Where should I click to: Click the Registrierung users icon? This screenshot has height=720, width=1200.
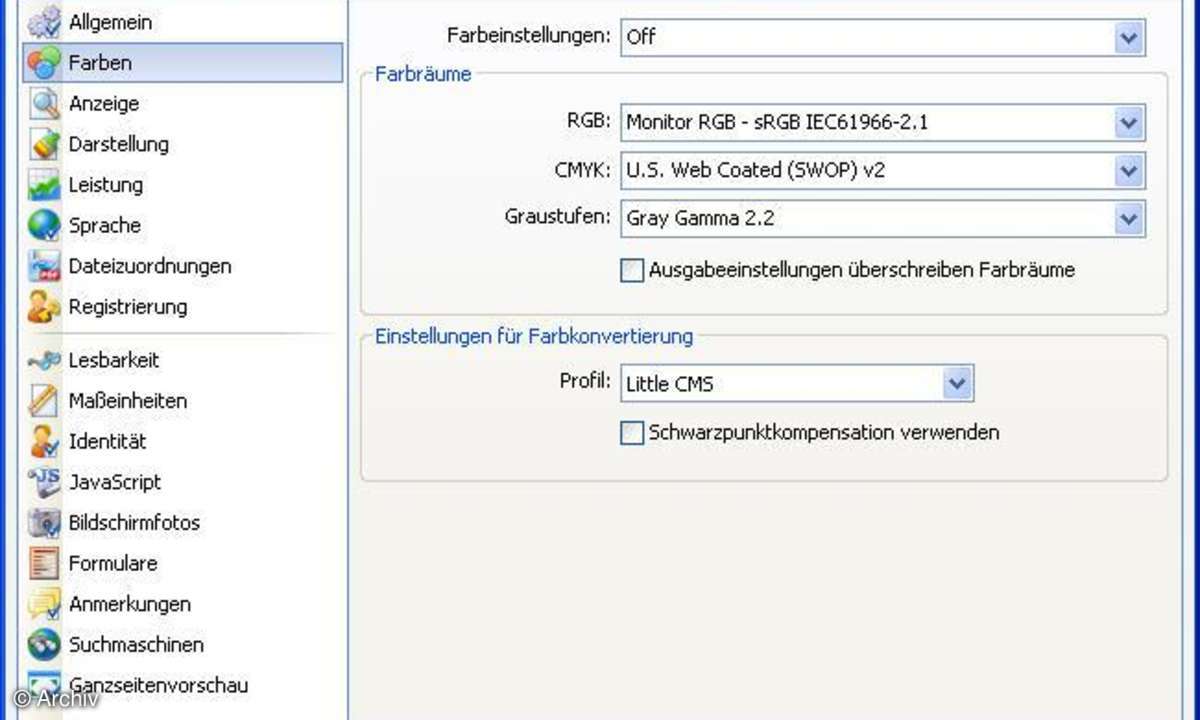(44, 307)
